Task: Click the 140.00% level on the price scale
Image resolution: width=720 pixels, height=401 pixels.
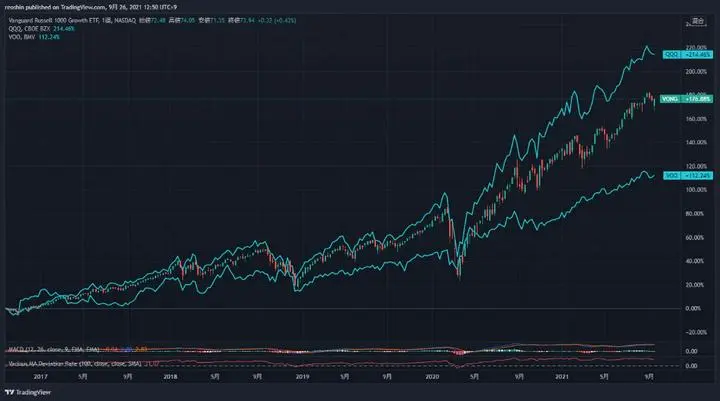Action: click(696, 142)
